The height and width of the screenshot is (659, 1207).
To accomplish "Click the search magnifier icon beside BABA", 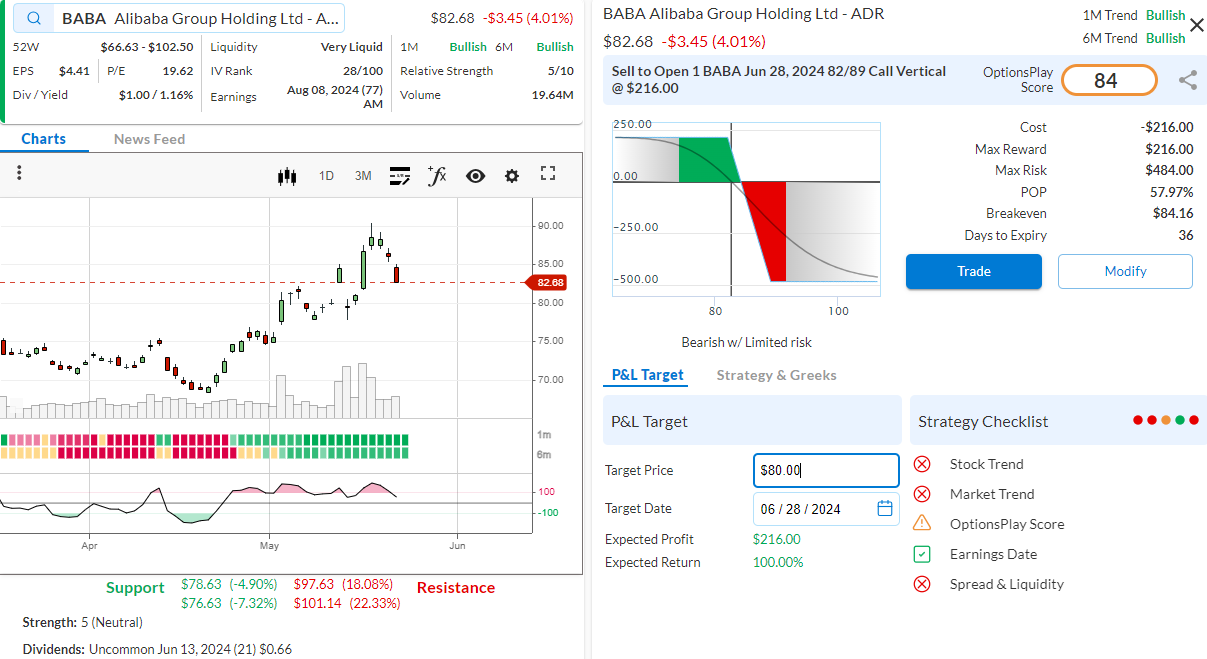I will click(x=35, y=18).
